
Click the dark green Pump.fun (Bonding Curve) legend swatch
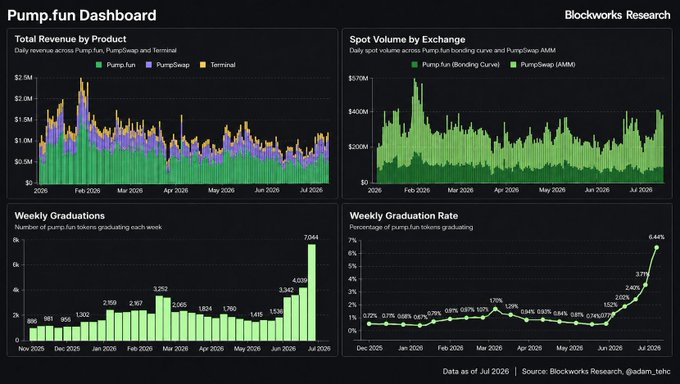pyautogui.click(x=414, y=65)
